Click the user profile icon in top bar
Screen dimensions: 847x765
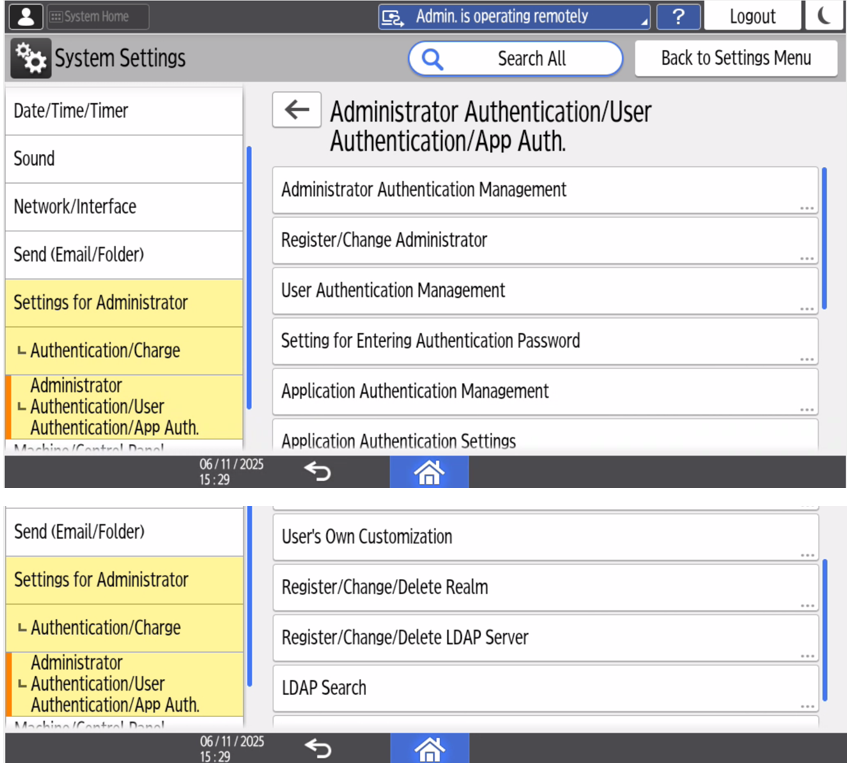click(25, 16)
